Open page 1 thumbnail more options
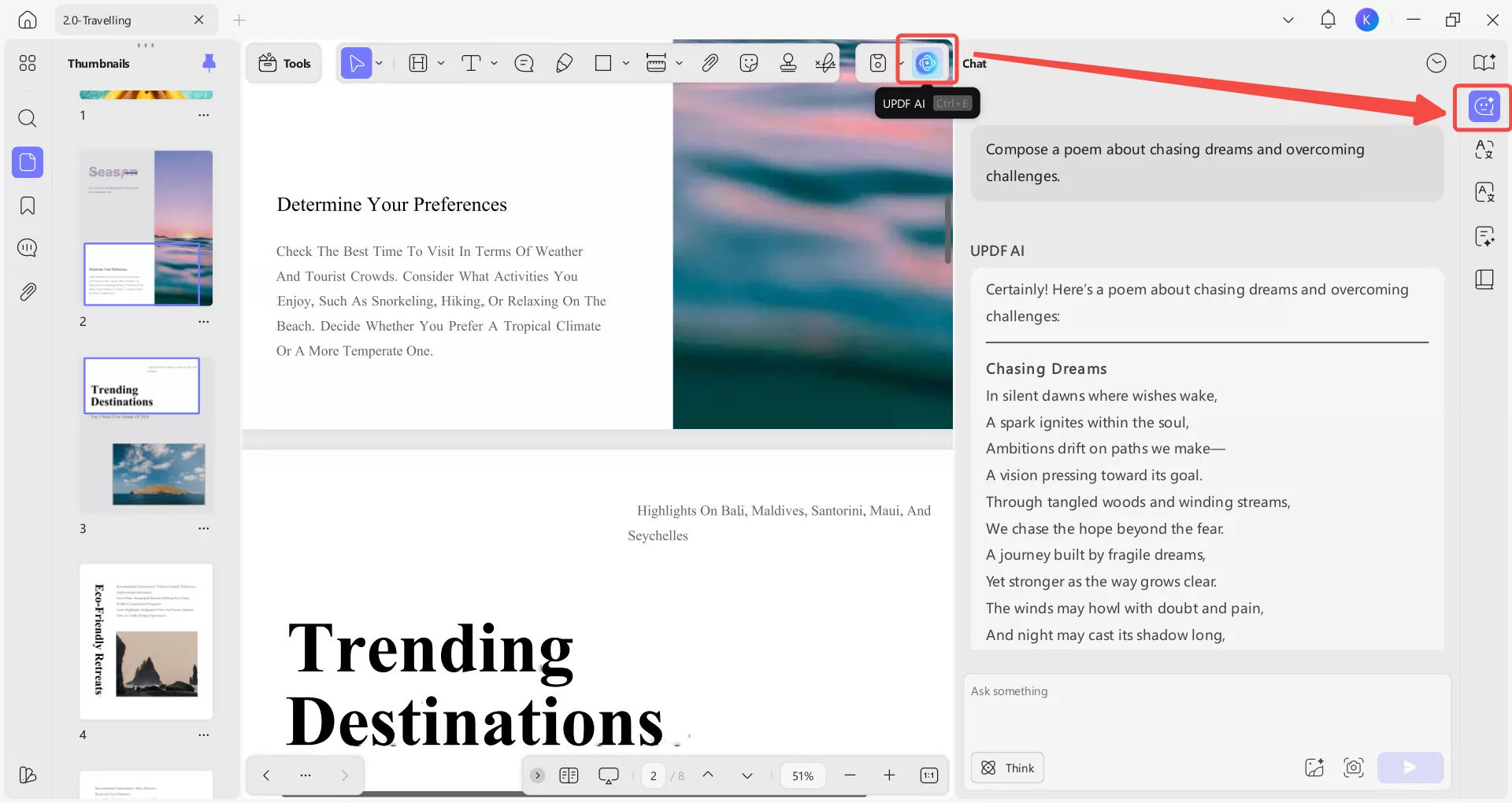The width and height of the screenshot is (1512, 803). click(x=204, y=115)
